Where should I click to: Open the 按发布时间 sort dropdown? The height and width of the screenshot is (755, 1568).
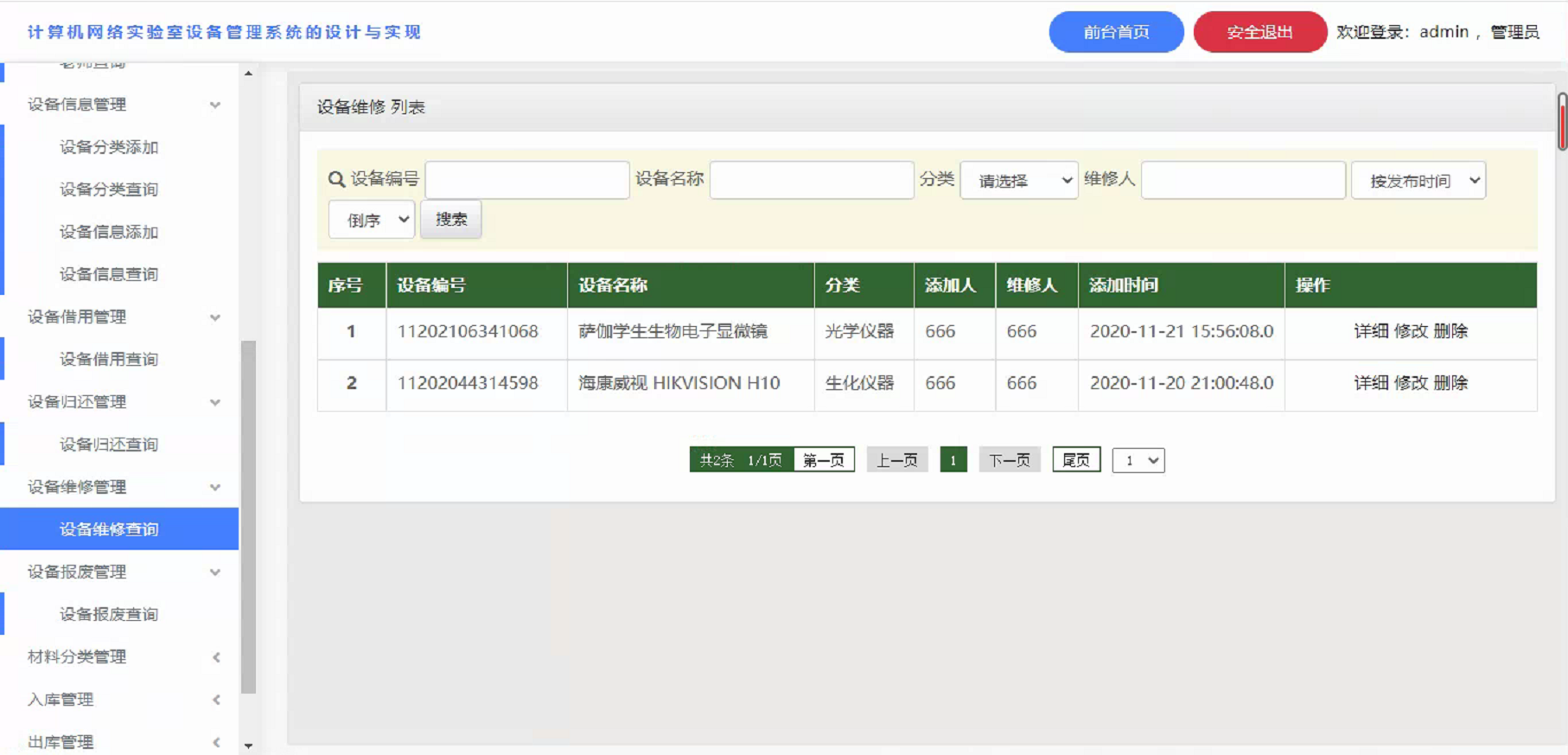(x=1418, y=180)
